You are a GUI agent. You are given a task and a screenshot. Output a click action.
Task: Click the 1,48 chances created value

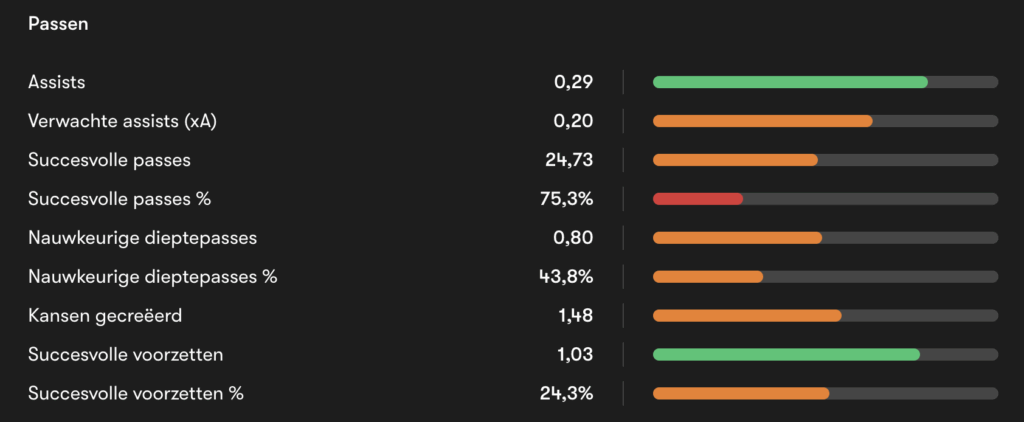tap(574, 316)
